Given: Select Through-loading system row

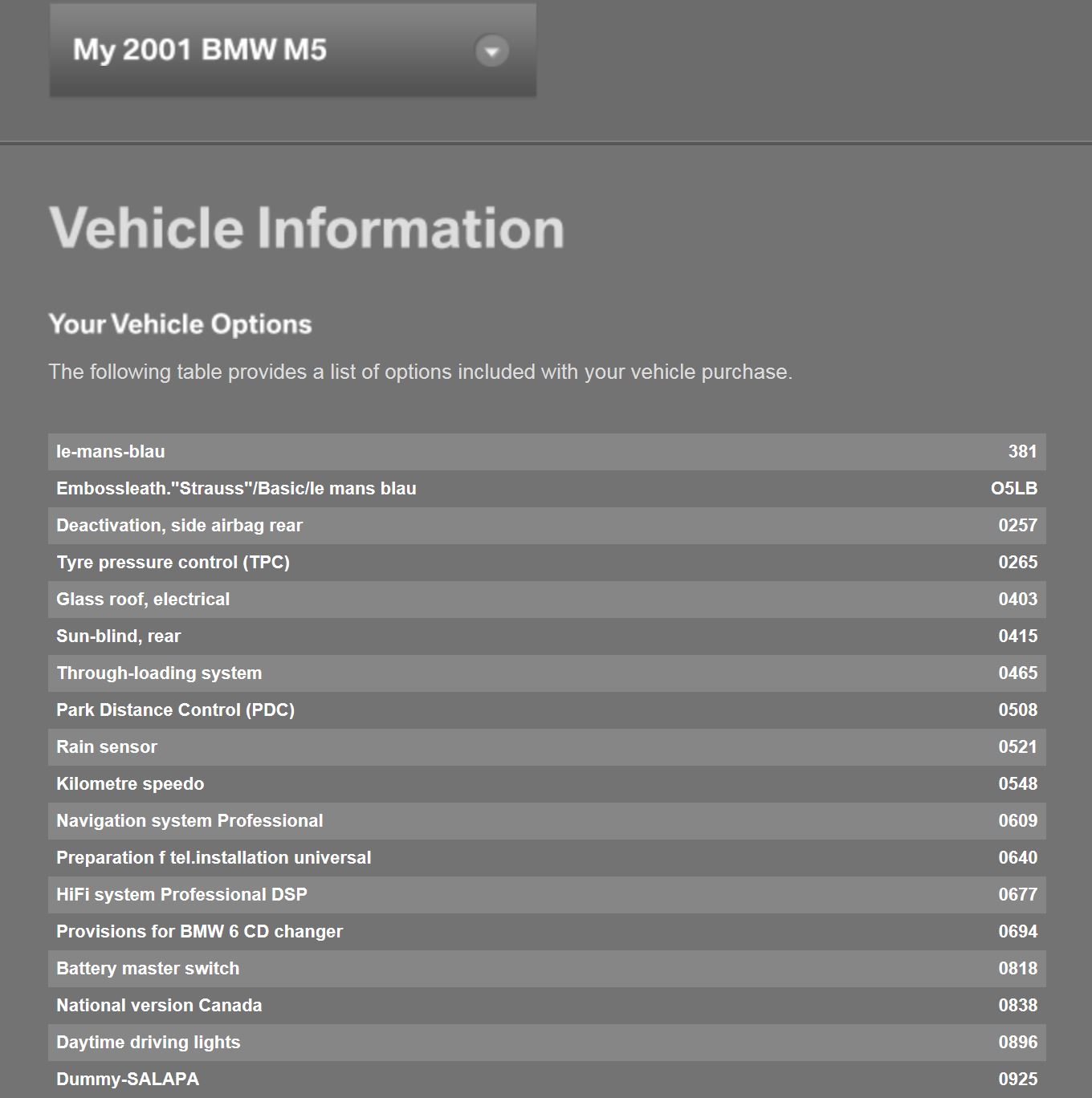Looking at the screenshot, I should click(547, 673).
